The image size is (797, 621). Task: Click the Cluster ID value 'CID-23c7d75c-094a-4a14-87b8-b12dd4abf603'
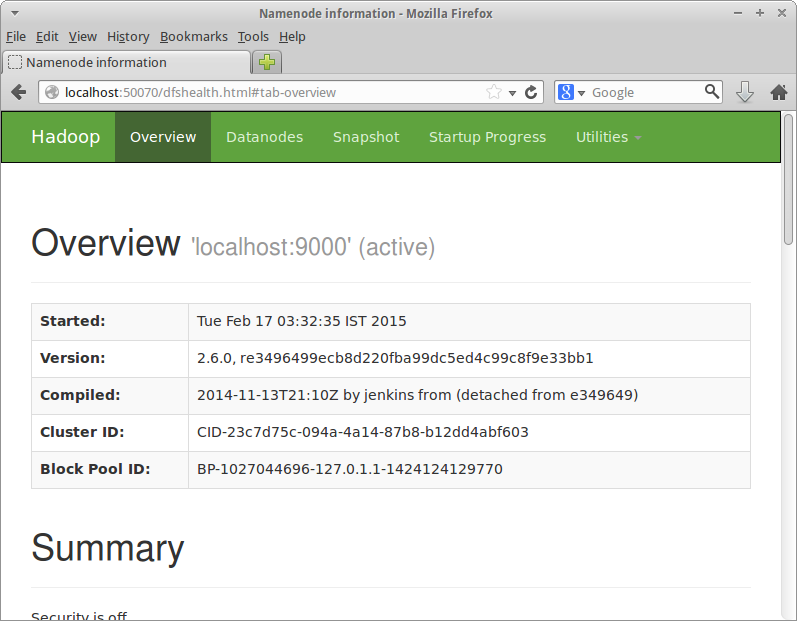tap(362, 432)
